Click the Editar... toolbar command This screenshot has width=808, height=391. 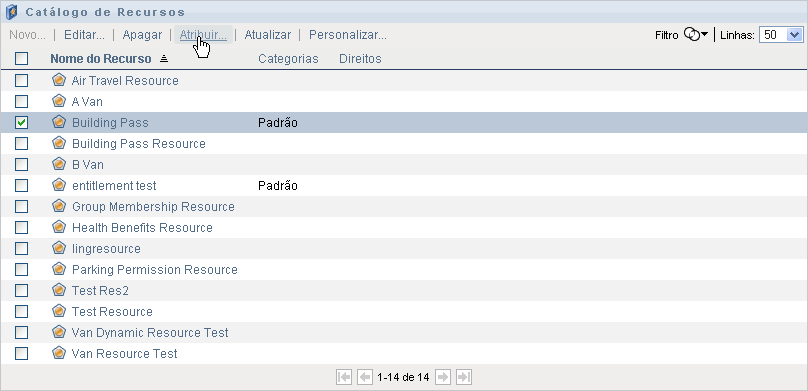[84, 35]
